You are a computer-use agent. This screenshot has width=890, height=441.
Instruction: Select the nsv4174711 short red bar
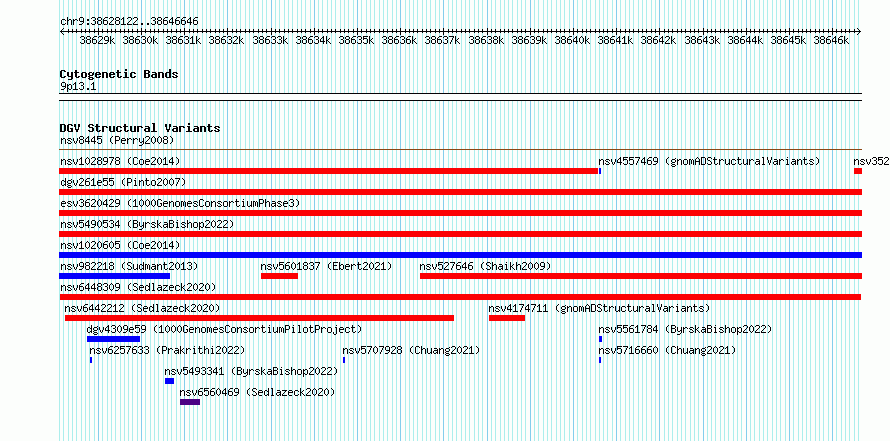[x=507, y=318]
